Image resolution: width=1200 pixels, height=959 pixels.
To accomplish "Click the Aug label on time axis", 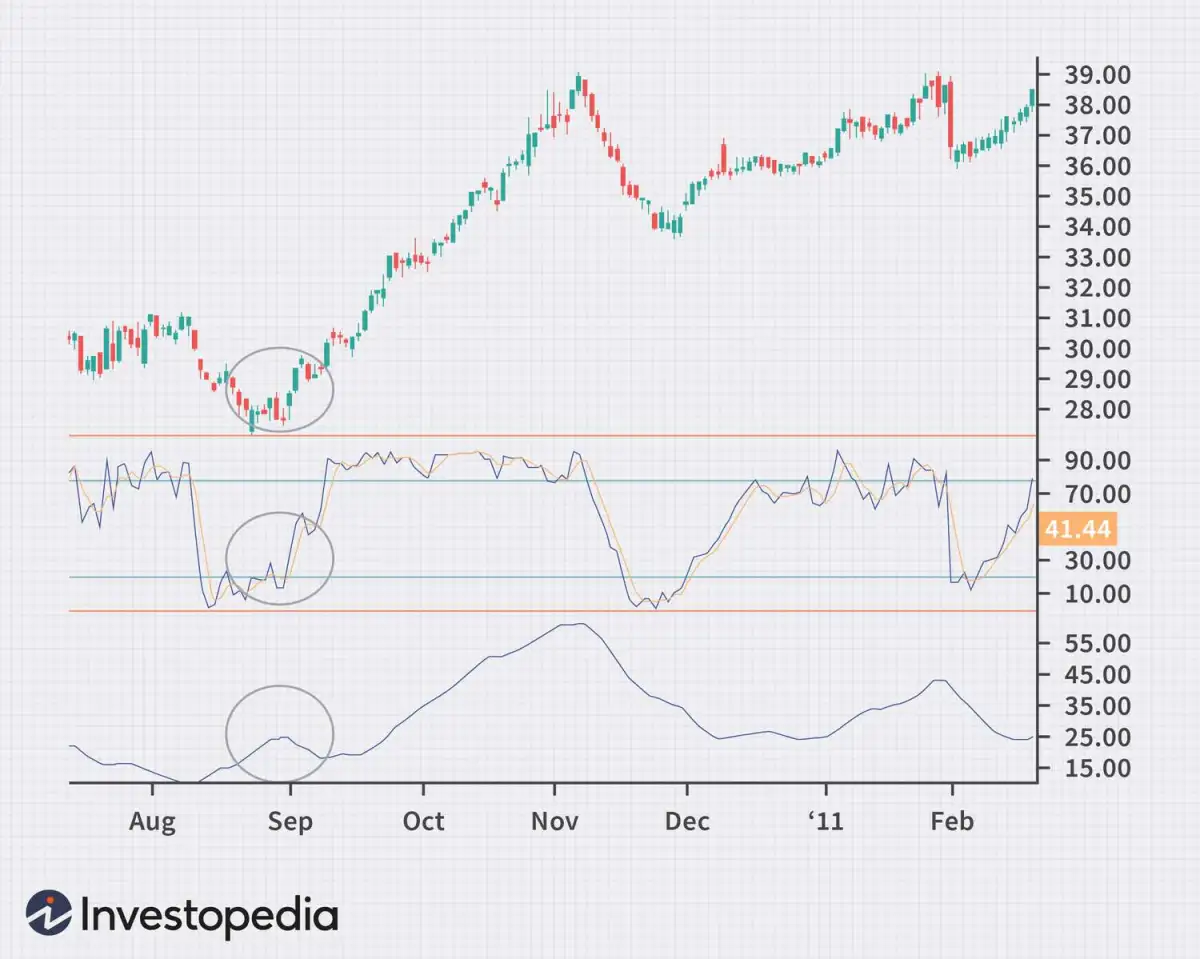I will click(152, 823).
